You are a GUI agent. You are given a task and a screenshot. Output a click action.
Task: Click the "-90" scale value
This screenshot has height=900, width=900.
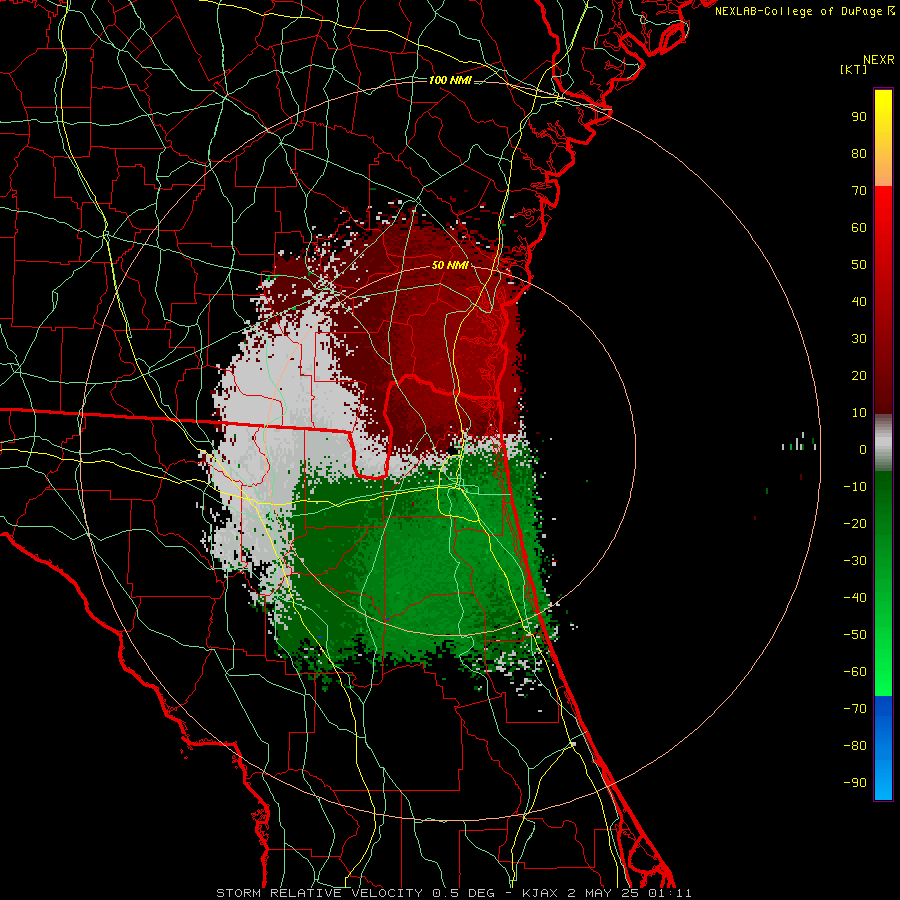tap(855, 782)
